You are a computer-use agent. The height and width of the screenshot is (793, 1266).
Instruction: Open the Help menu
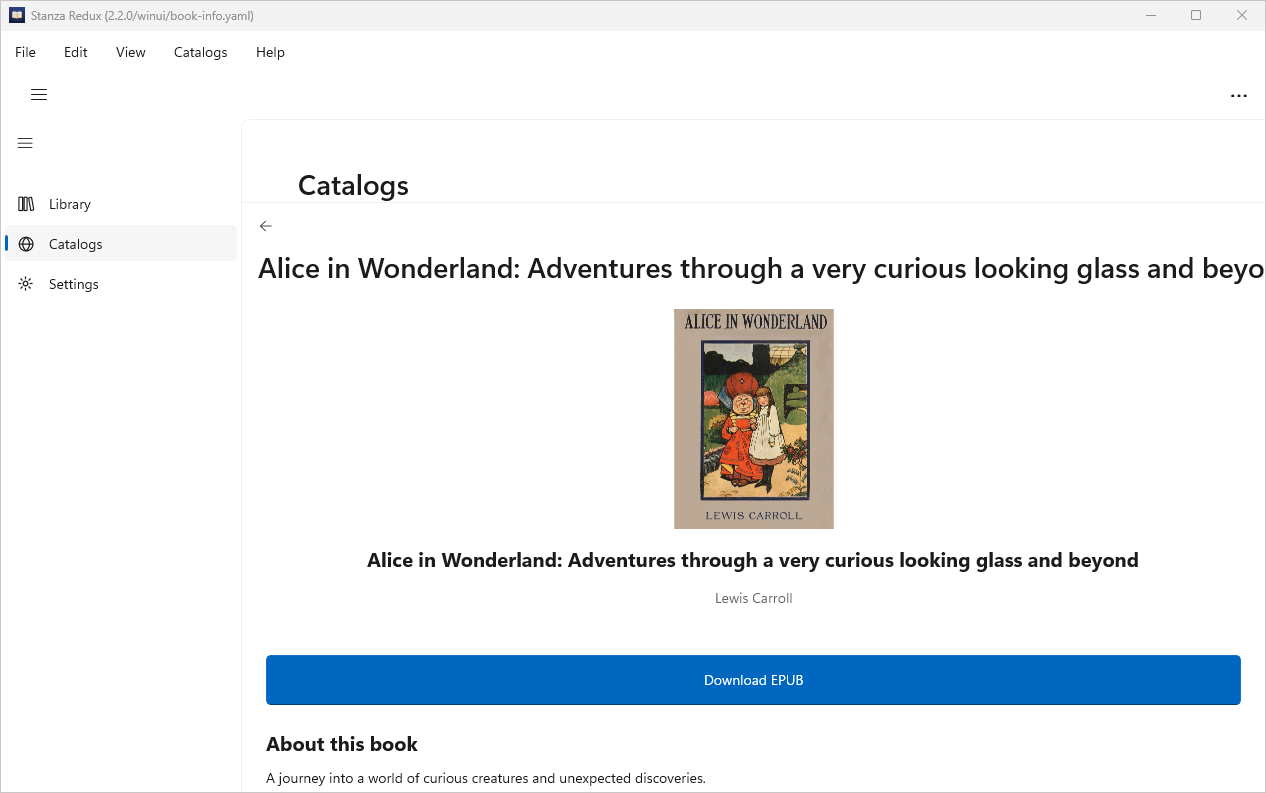(270, 52)
